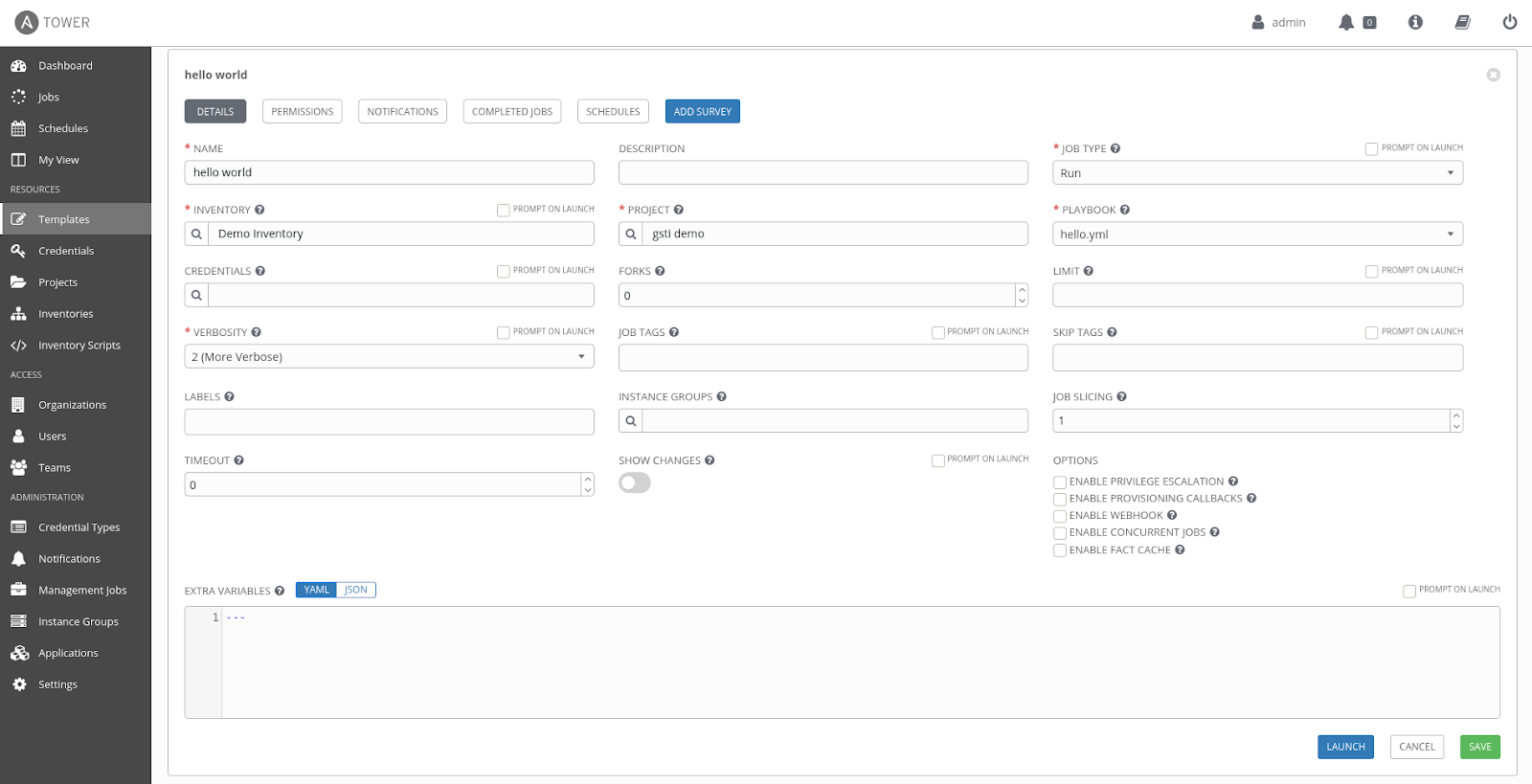
Task: Open the Completed Jobs tab
Action: (511, 112)
